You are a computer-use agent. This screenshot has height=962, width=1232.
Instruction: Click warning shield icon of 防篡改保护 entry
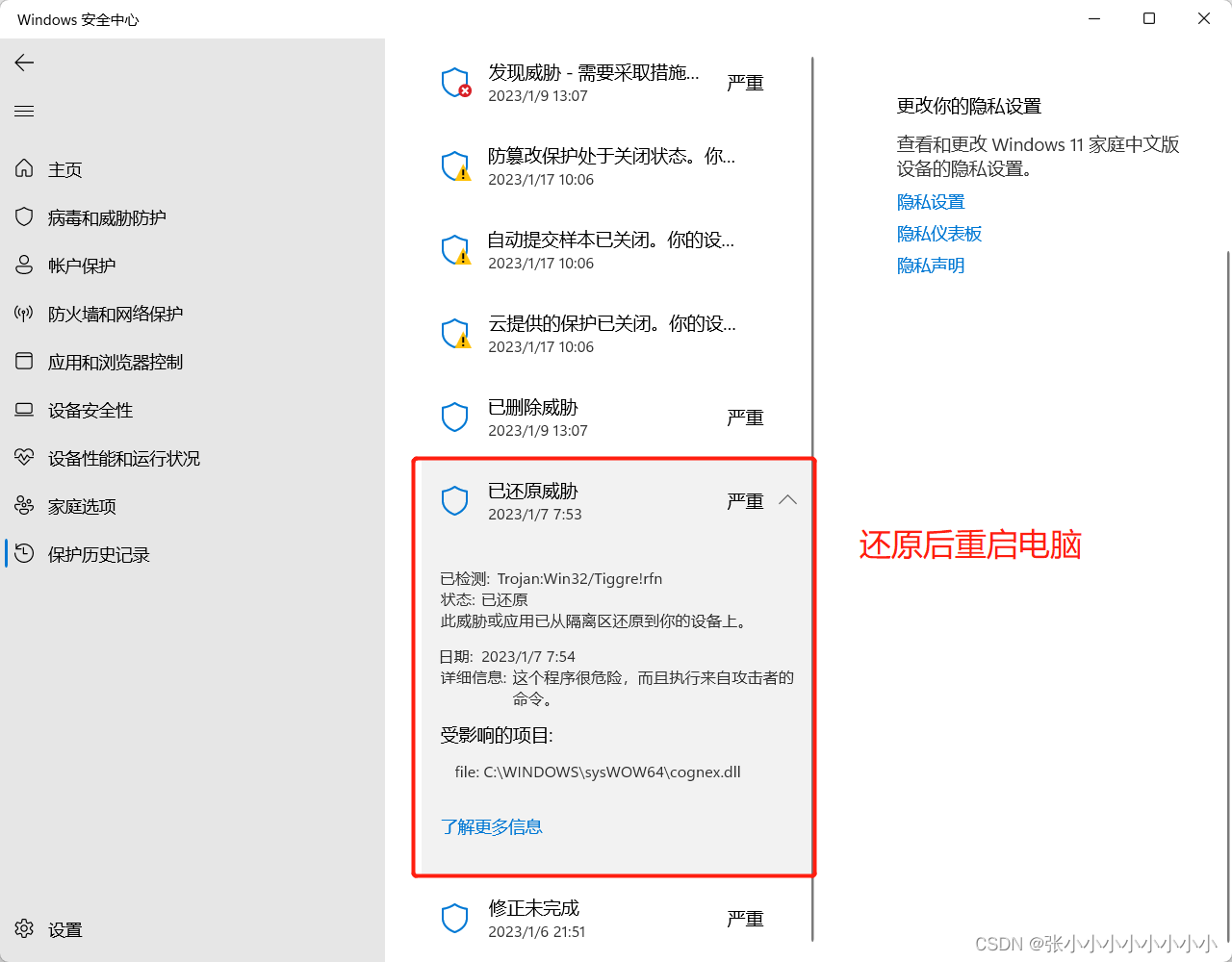point(455,166)
